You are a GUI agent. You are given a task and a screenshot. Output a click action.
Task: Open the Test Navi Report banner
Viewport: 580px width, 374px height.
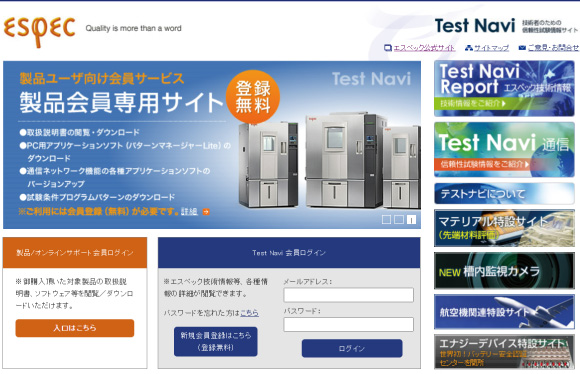click(x=504, y=88)
